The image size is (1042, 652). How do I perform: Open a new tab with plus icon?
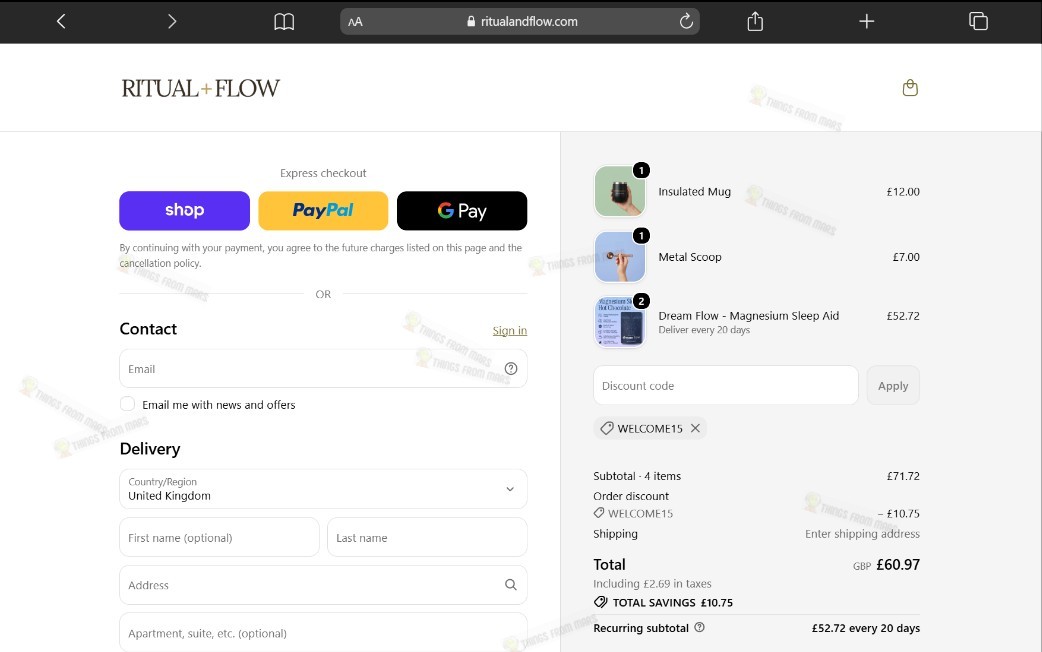tap(867, 21)
